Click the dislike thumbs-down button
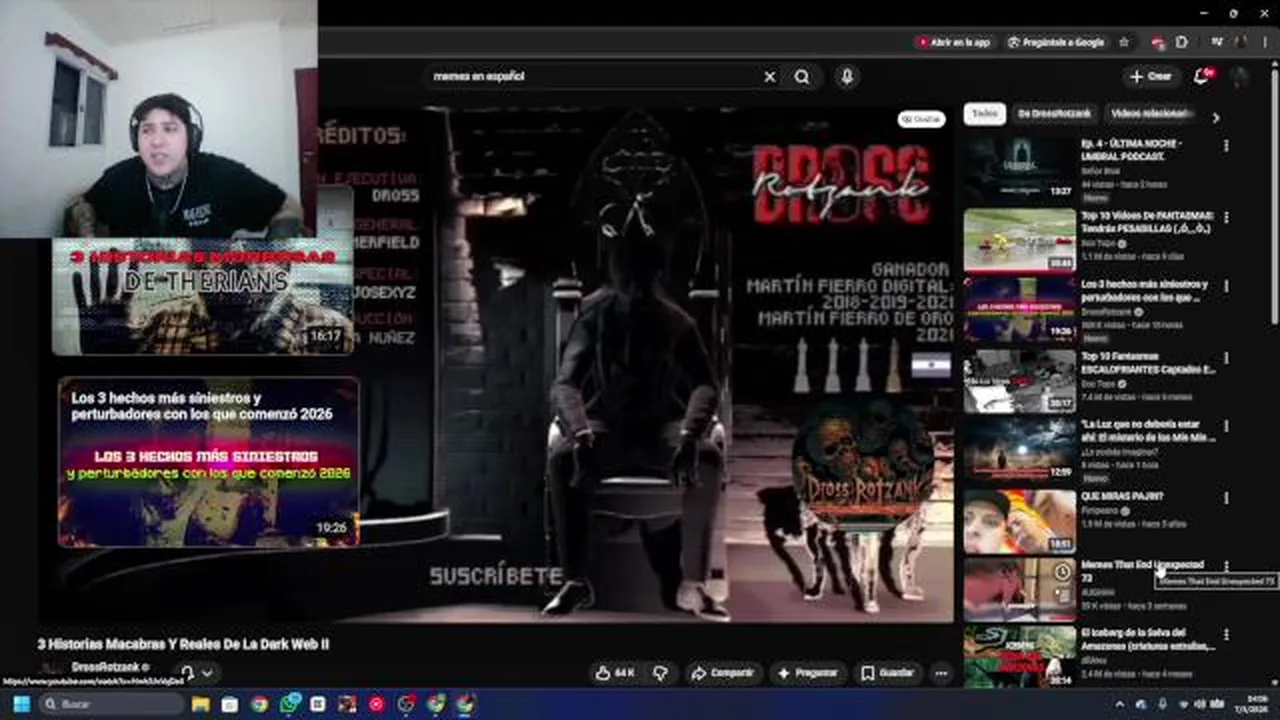This screenshot has width=1280, height=720. coord(660,673)
